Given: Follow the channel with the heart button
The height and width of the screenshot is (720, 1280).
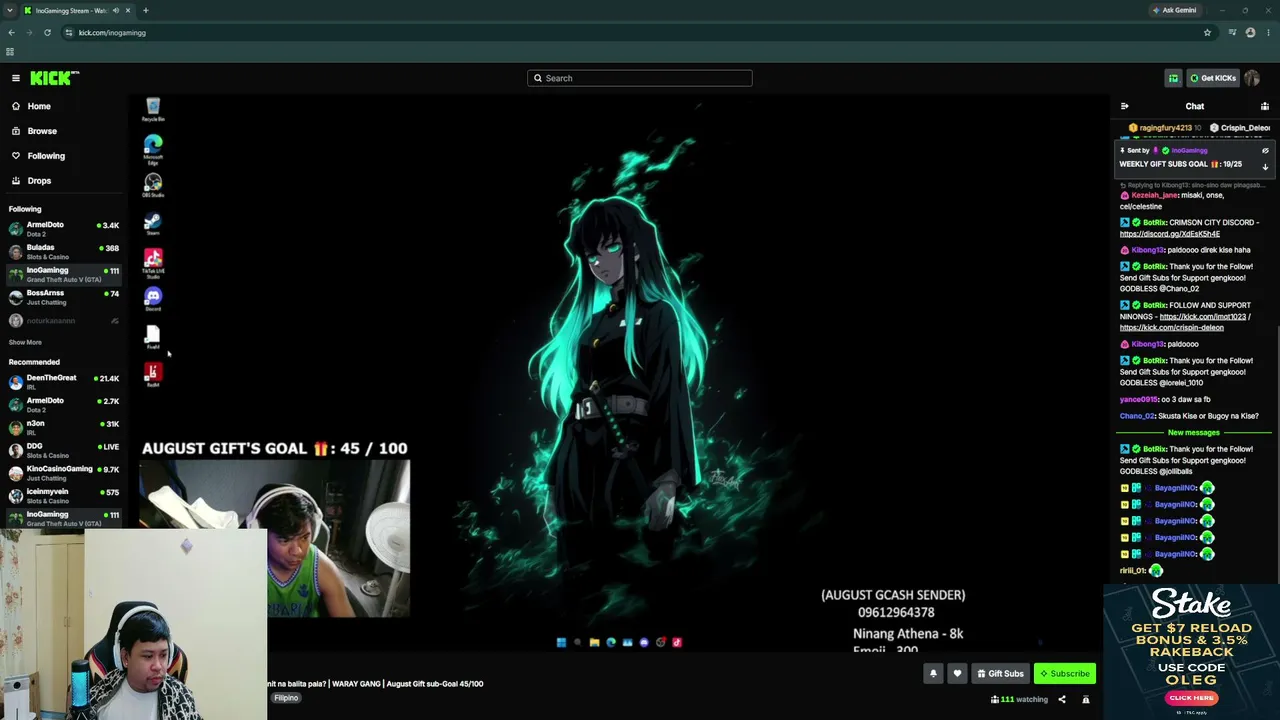Looking at the screenshot, I should [957, 674].
